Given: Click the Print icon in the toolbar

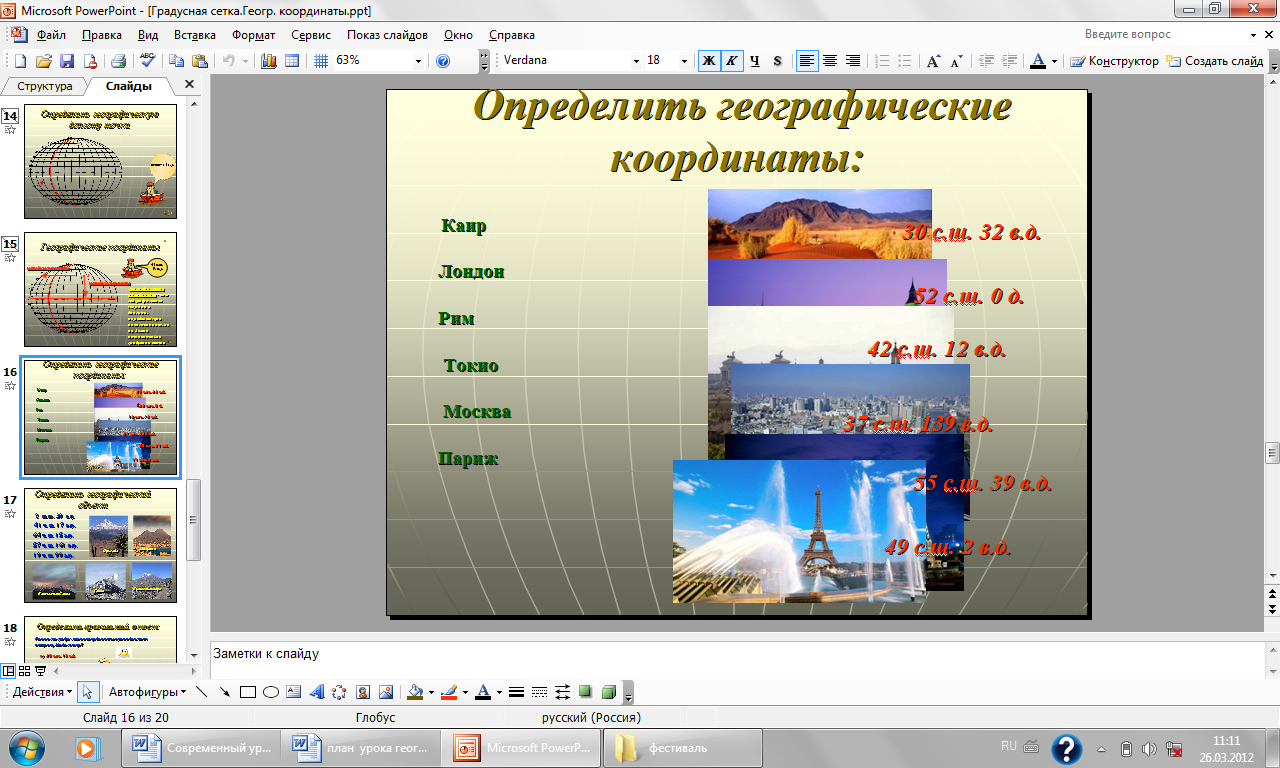Looking at the screenshot, I should (x=118, y=61).
